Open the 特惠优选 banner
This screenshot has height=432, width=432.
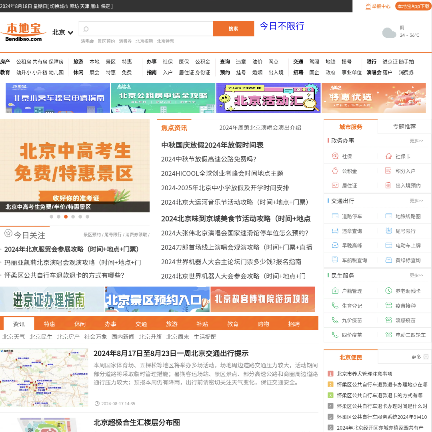(374, 98)
